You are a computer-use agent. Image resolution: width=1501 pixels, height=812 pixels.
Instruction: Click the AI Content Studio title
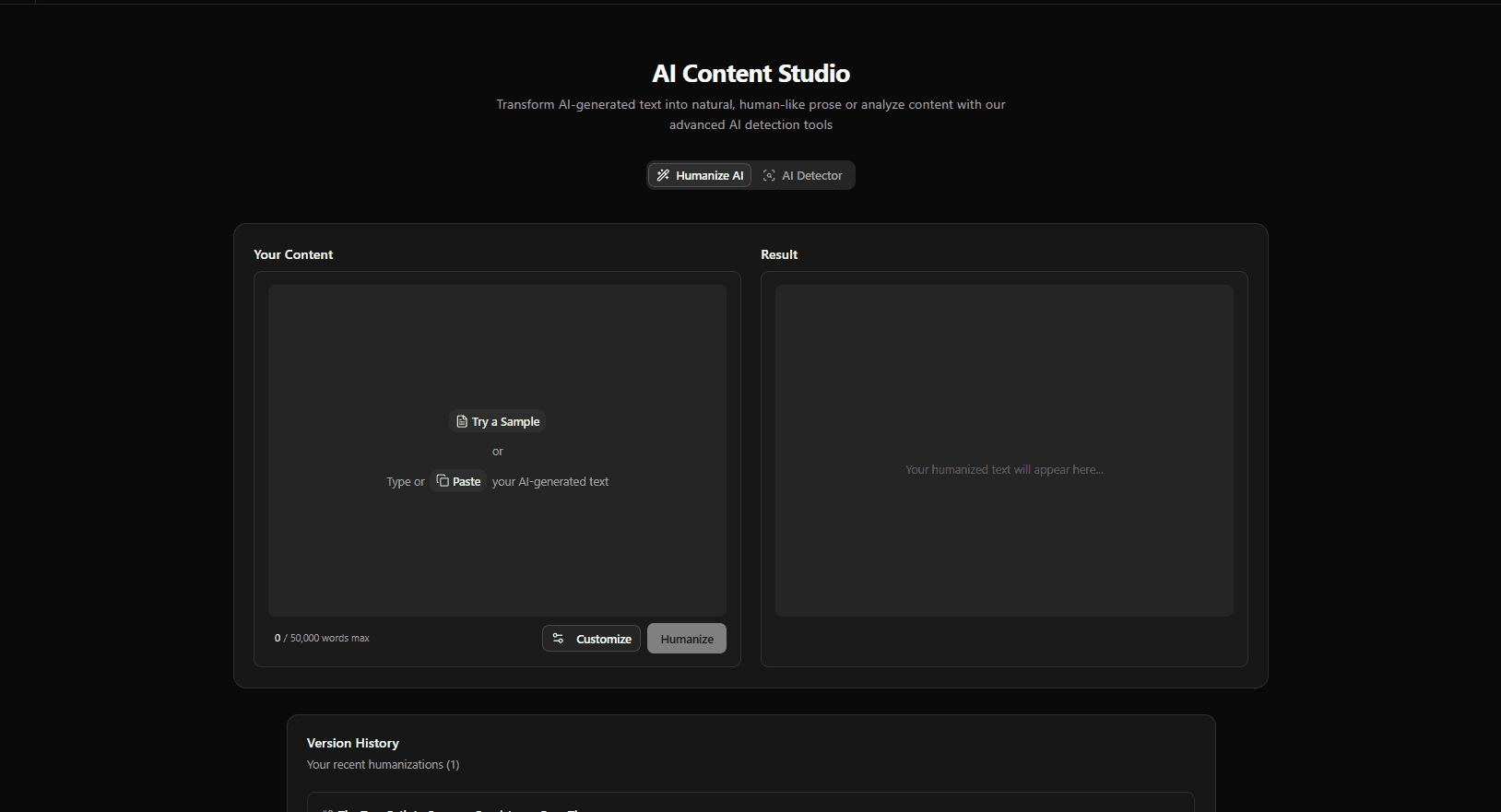(750, 74)
